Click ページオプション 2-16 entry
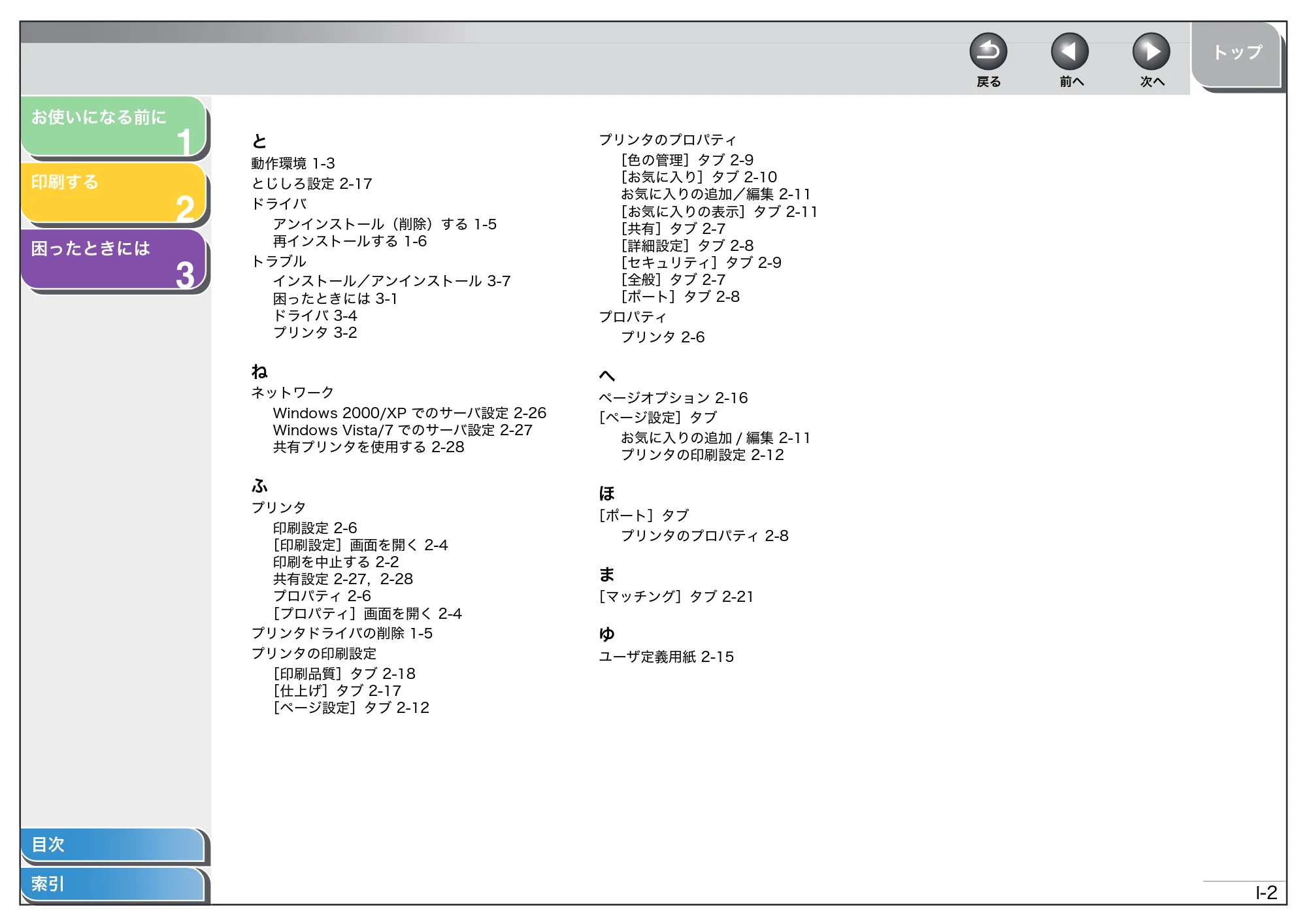1307x924 pixels. (673, 398)
